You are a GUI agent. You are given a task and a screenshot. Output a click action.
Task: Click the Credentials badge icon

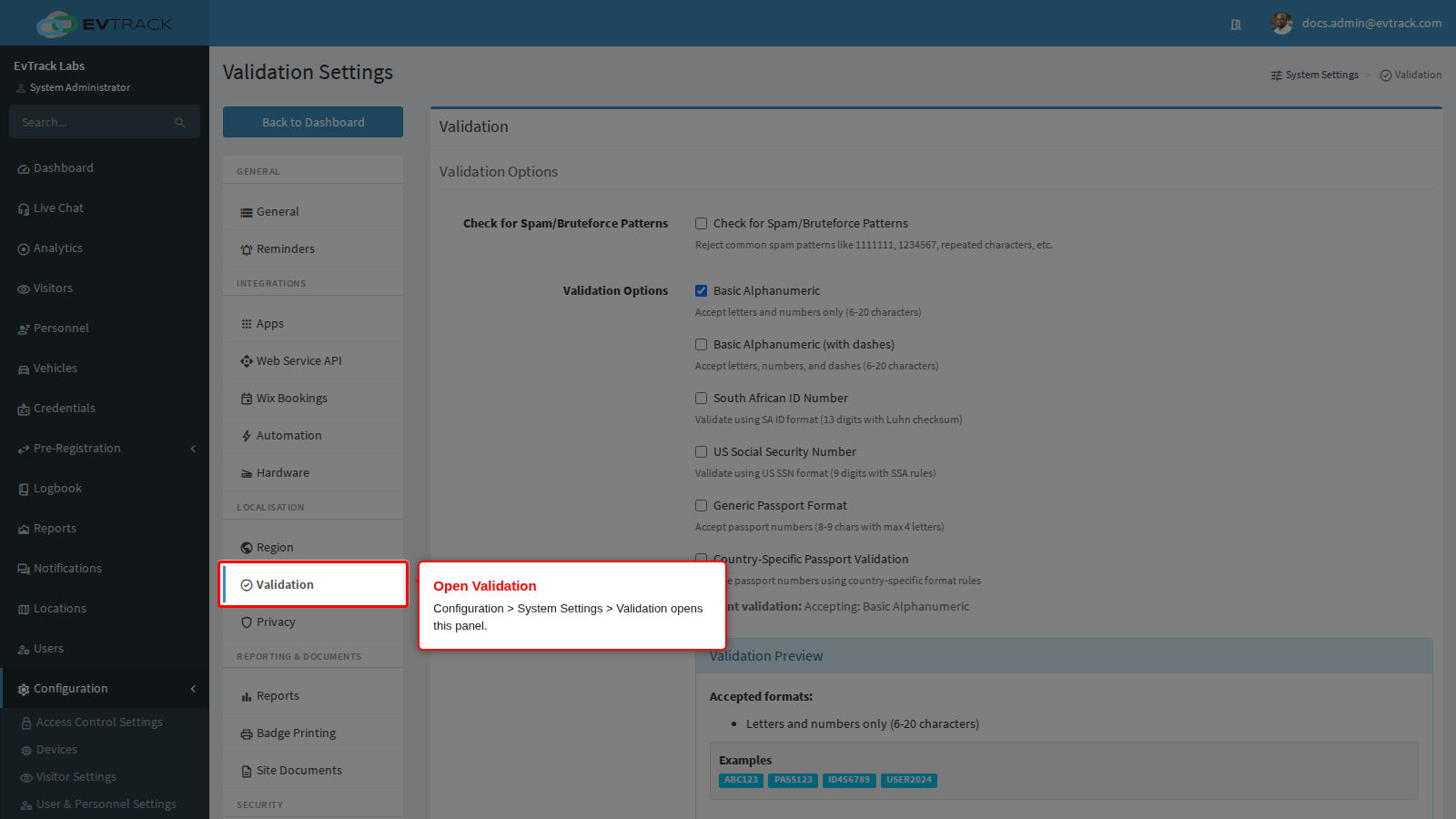pos(24,409)
